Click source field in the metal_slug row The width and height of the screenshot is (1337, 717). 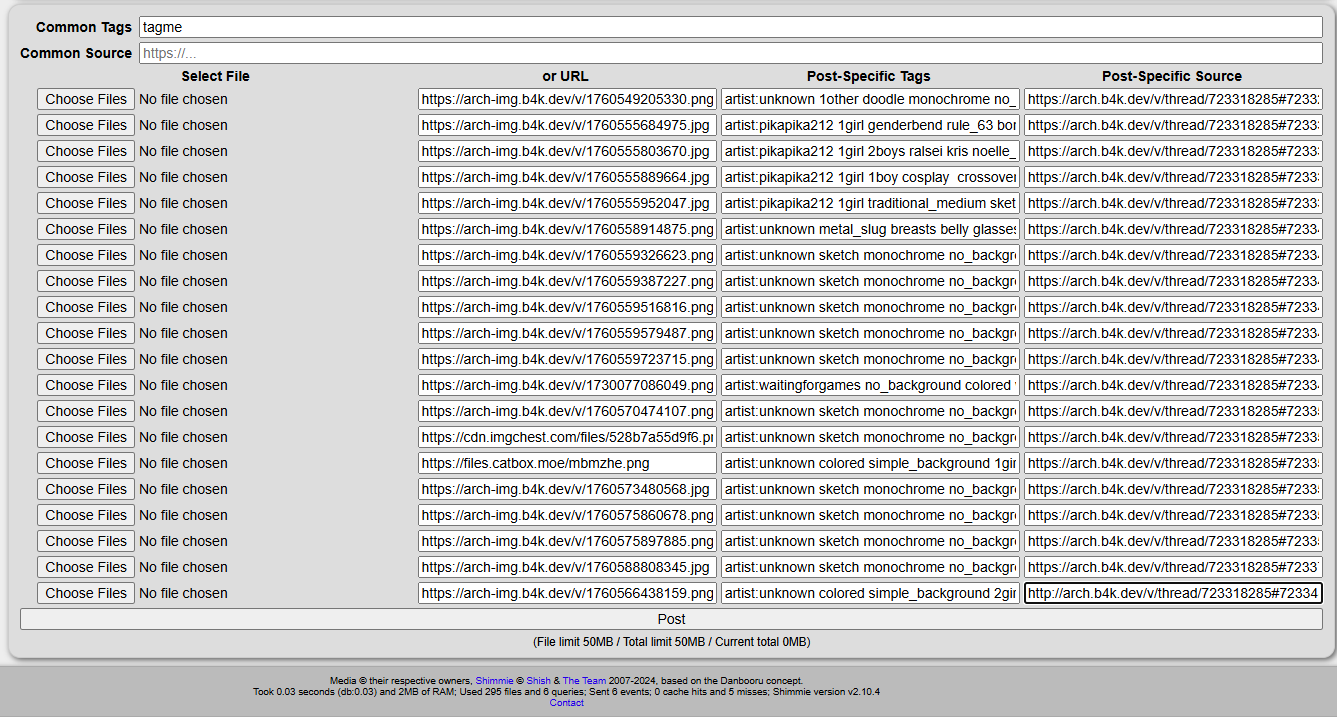1173,229
